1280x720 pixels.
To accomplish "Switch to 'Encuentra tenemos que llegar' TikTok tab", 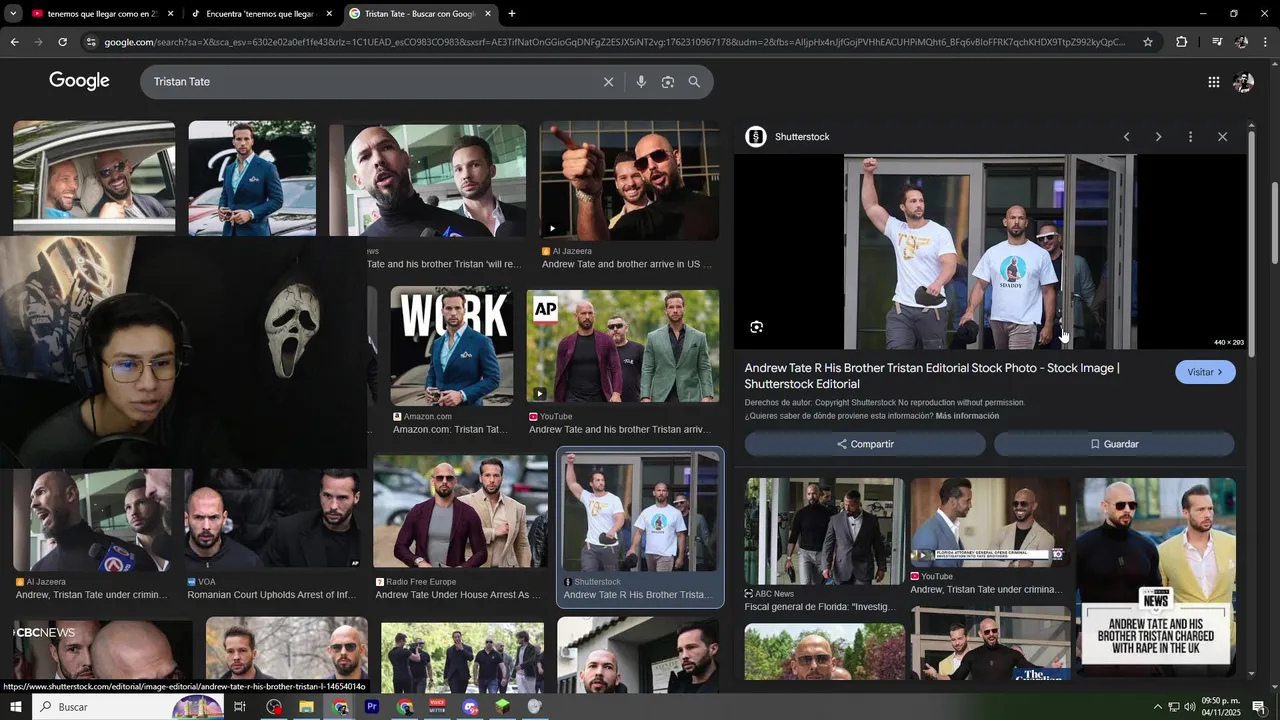I will pos(262,14).
